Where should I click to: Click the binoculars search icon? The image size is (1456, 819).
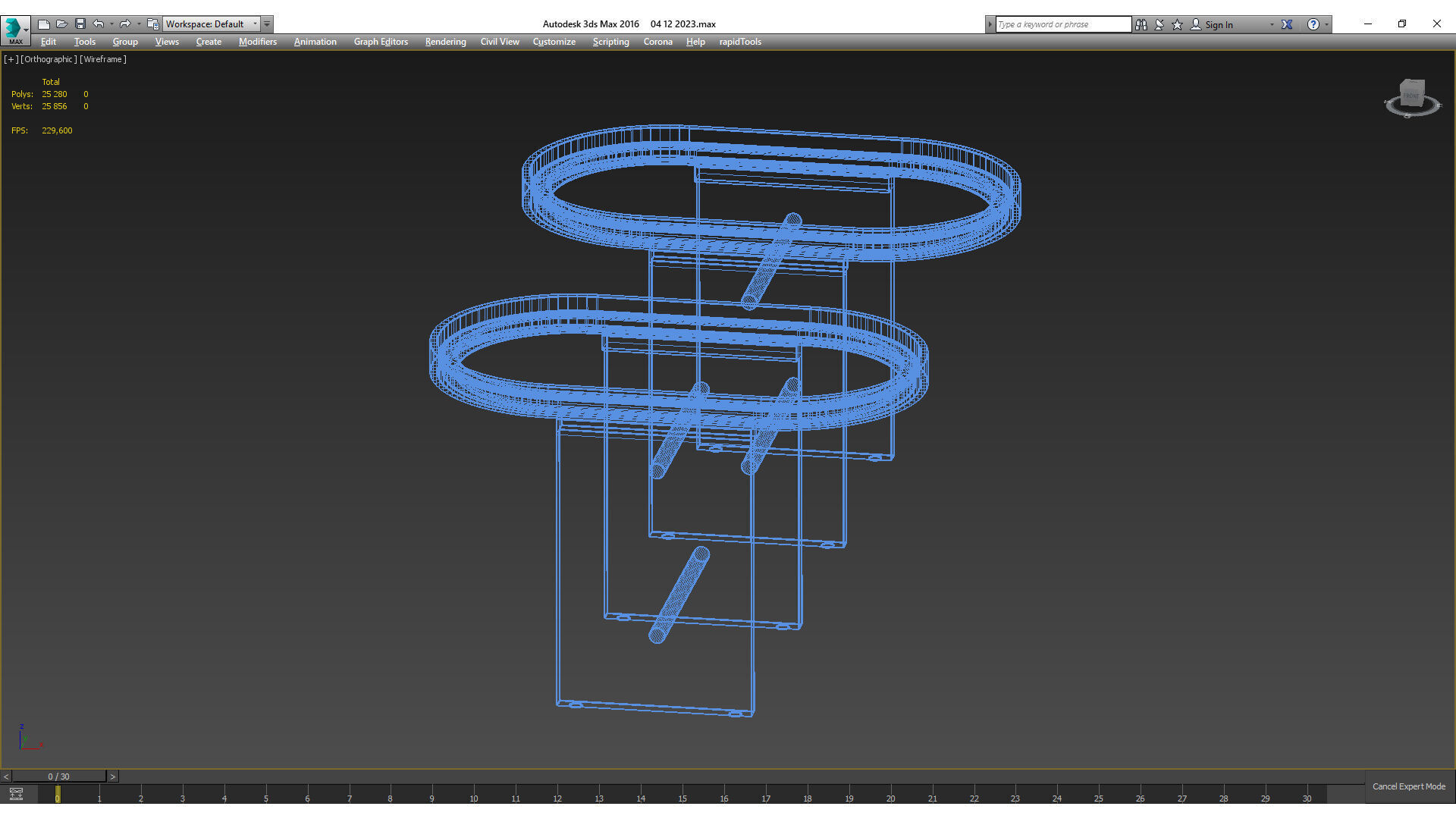coord(1141,24)
